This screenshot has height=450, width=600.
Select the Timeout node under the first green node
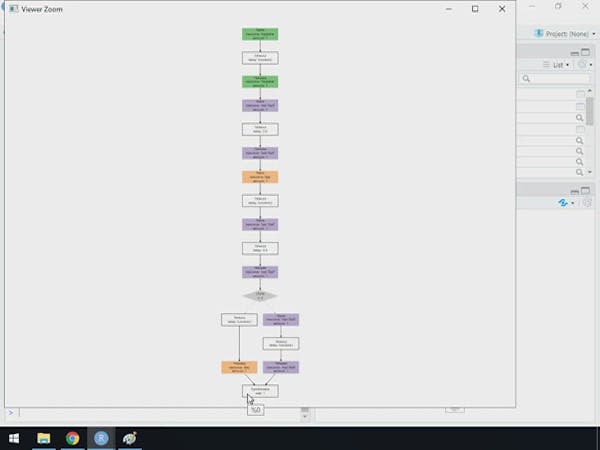[260, 58]
